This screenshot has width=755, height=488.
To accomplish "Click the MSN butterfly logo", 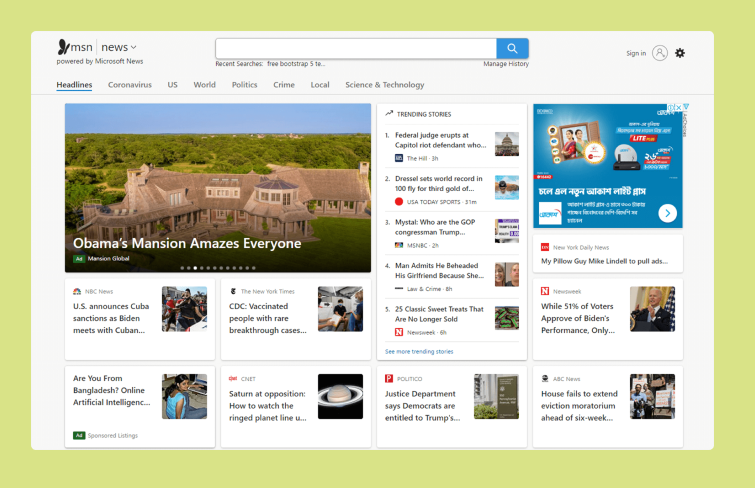I will tap(66, 47).
